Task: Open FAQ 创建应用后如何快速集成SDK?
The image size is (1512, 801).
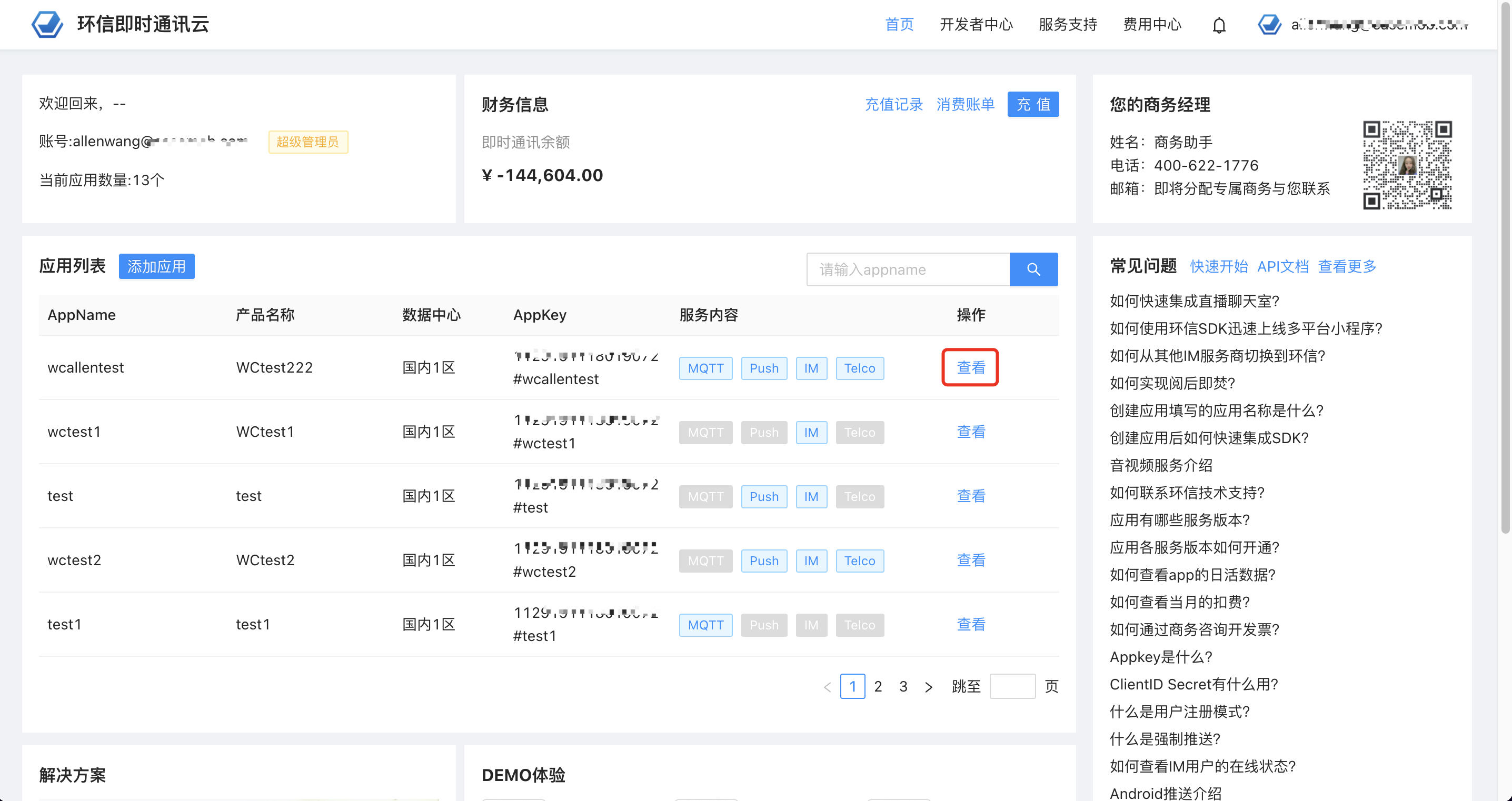Action: click(1209, 438)
